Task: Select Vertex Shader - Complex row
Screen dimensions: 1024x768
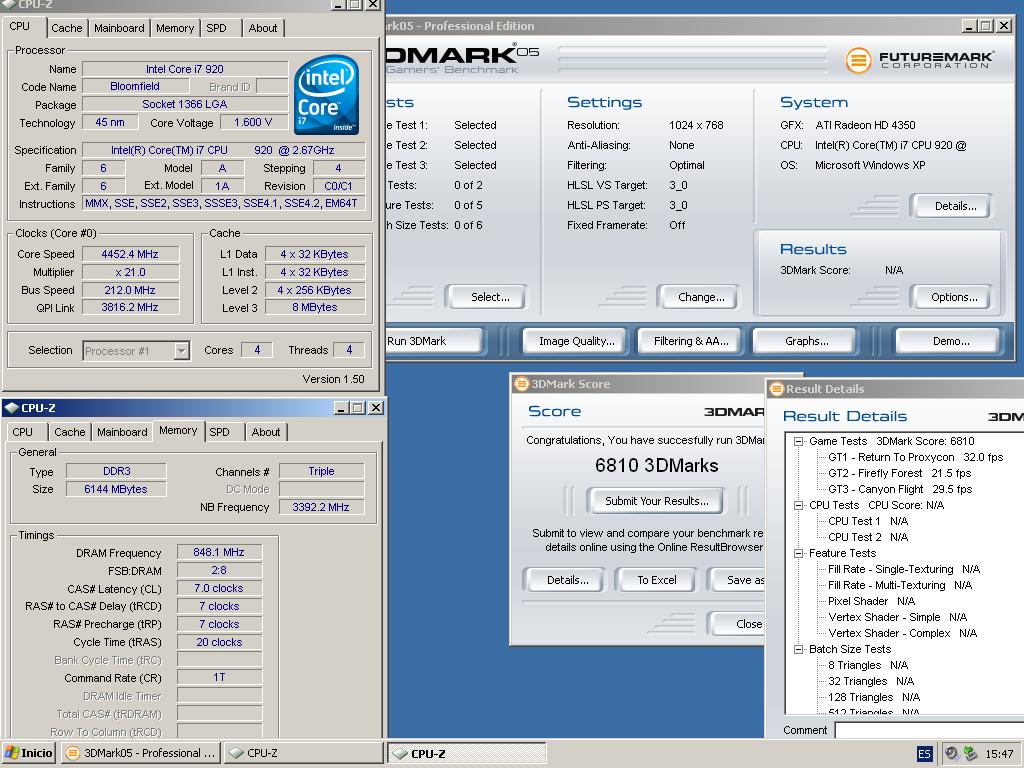Action: pos(903,633)
